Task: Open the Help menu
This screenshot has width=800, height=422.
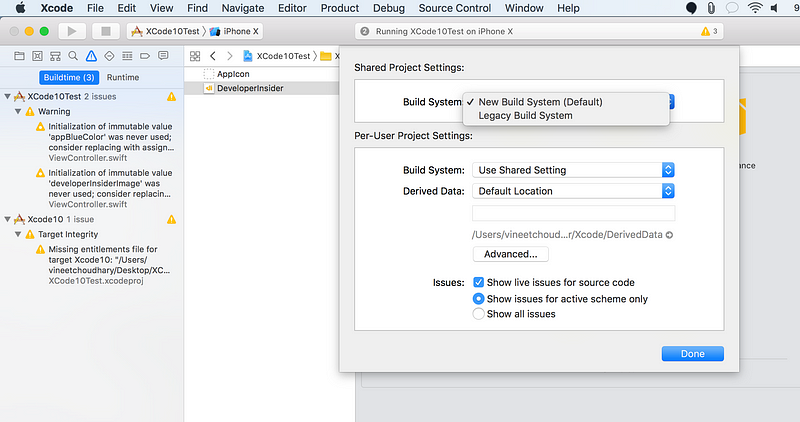Action: click(568, 8)
